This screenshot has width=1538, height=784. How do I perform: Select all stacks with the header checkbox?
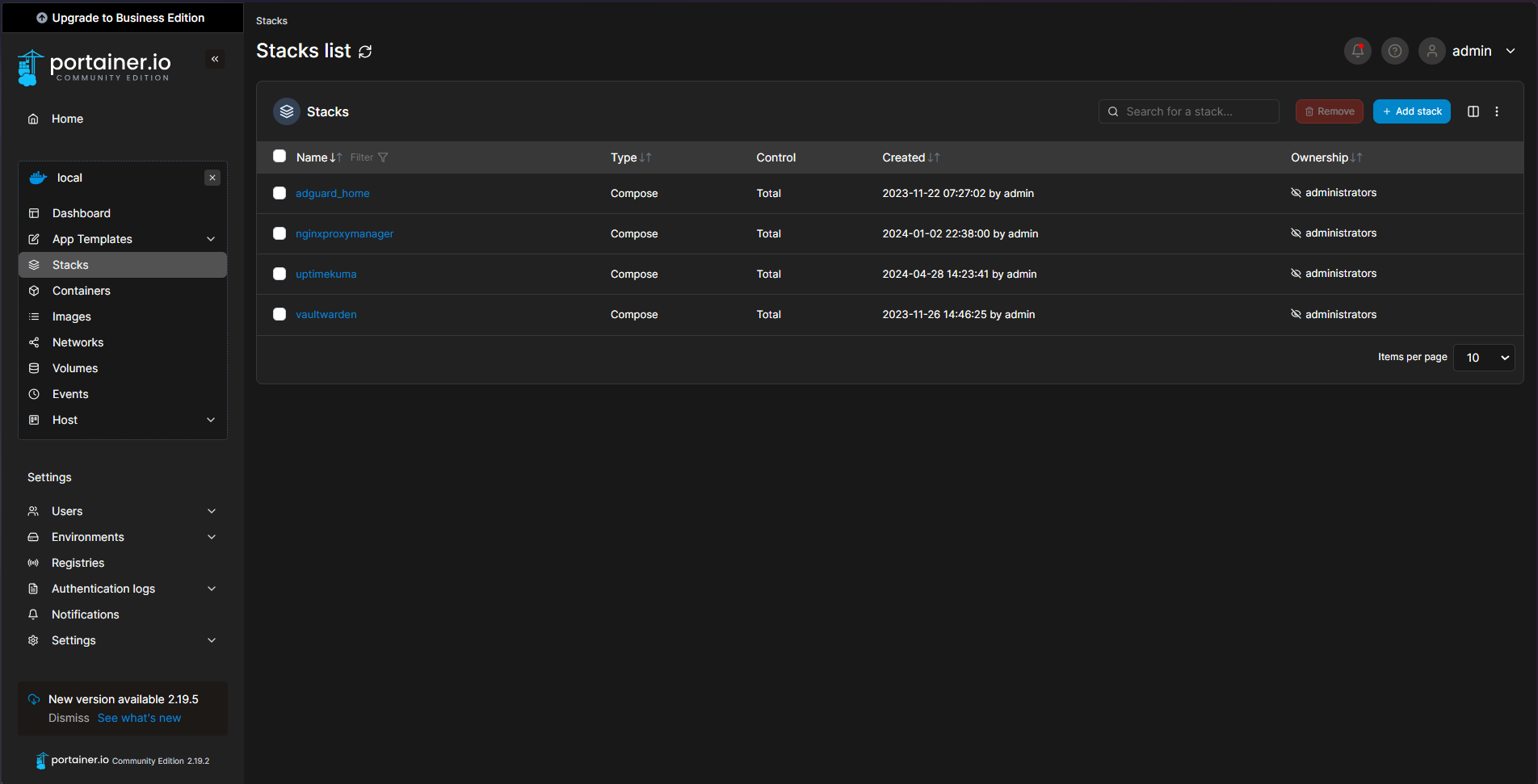click(x=279, y=156)
